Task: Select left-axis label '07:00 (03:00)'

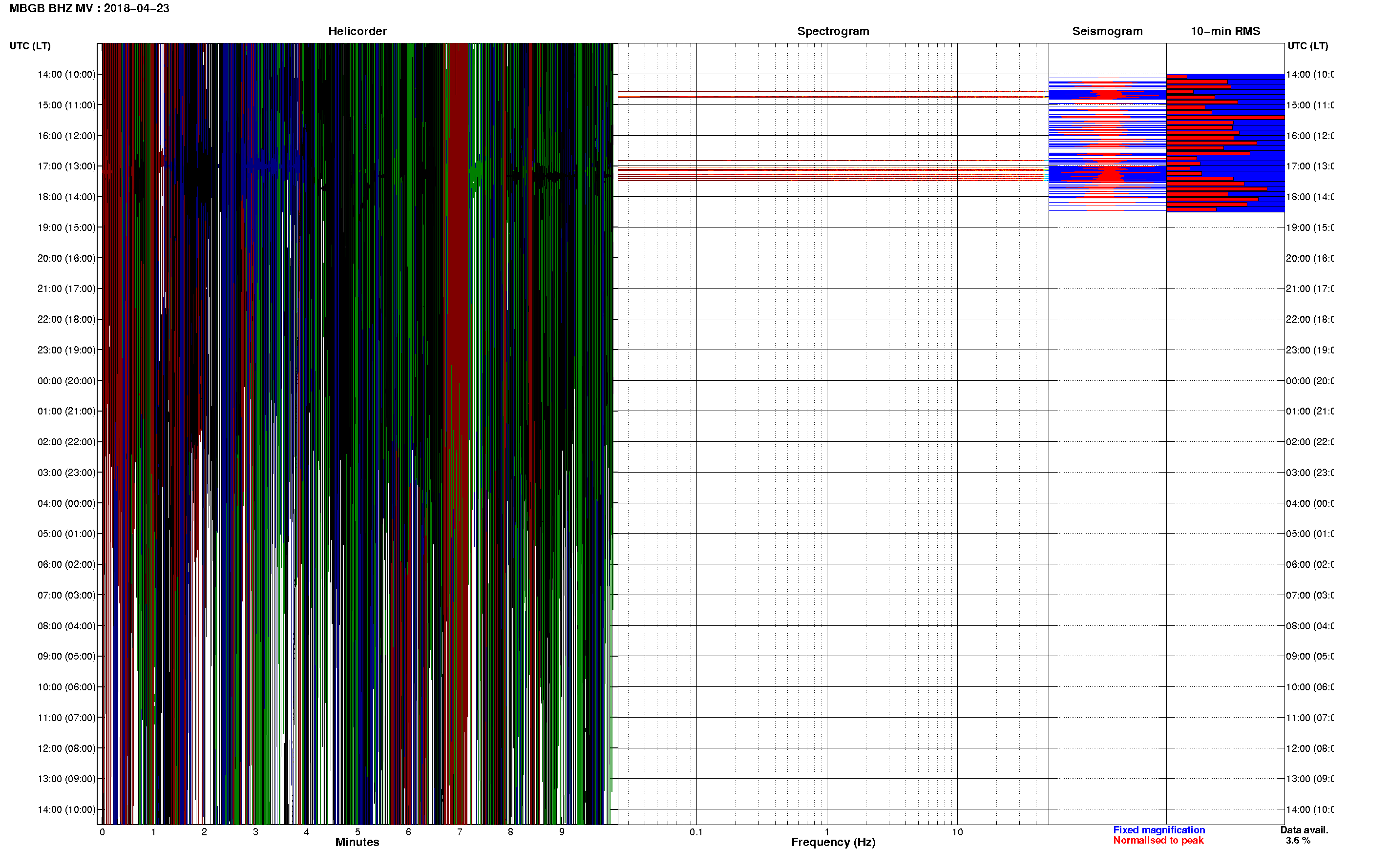Action: [66, 595]
